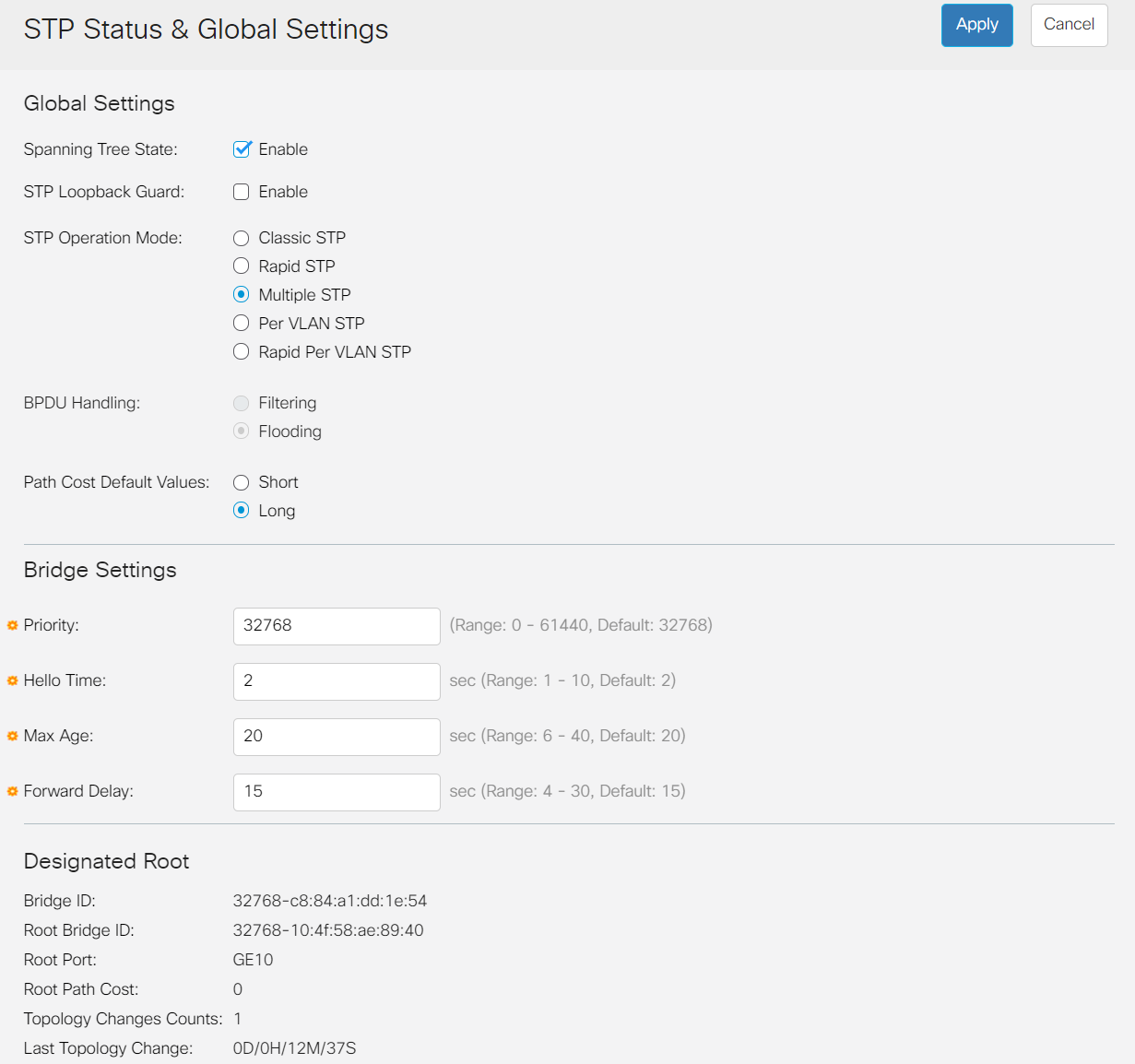Click the required-field icon beside Max Age
This screenshot has height=1064, width=1135.
coord(13,736)
